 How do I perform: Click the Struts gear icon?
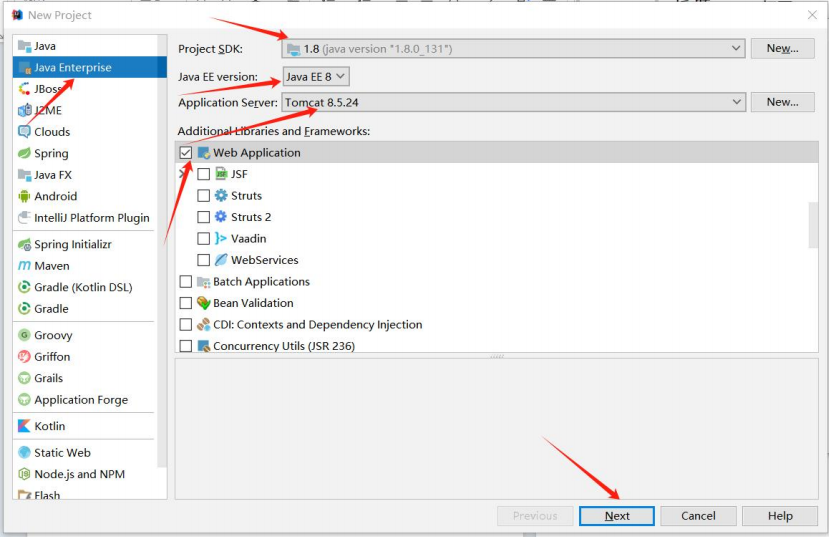coord(221,196)
